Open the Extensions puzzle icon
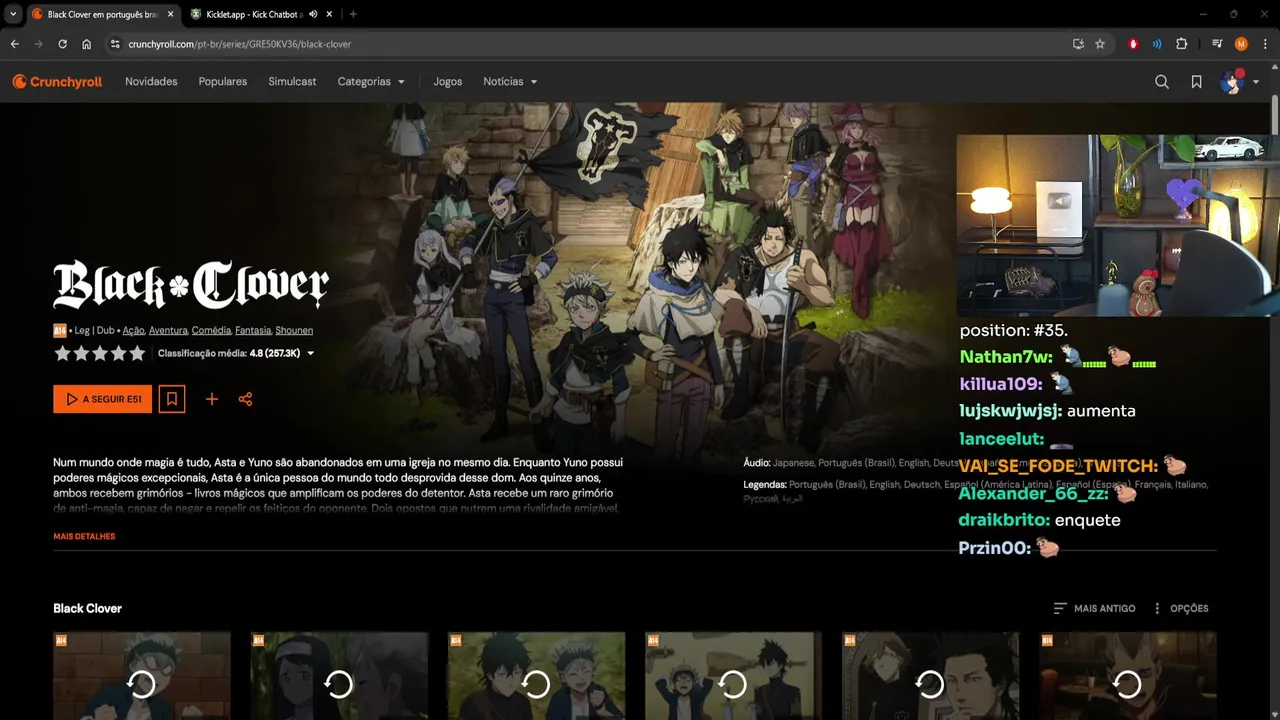Viewport: 1280px width, 720px height. click(1182, 44)
